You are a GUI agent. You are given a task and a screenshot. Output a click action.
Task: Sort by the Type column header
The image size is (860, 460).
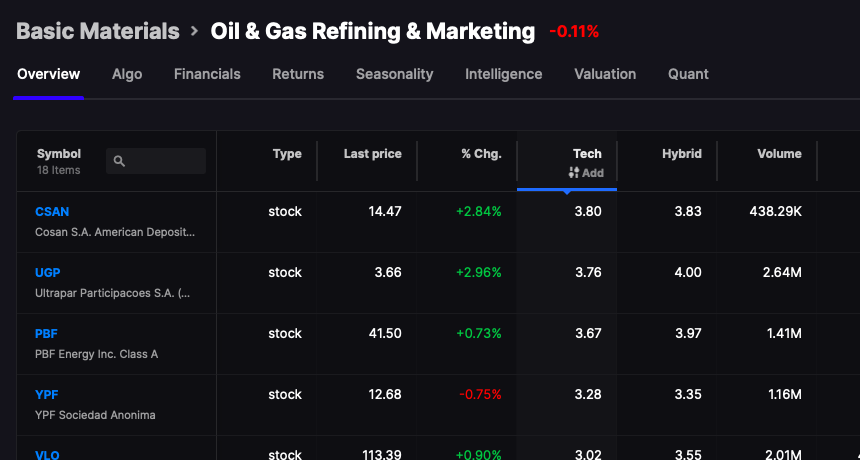pyautogui.click(x=287, y=154)
